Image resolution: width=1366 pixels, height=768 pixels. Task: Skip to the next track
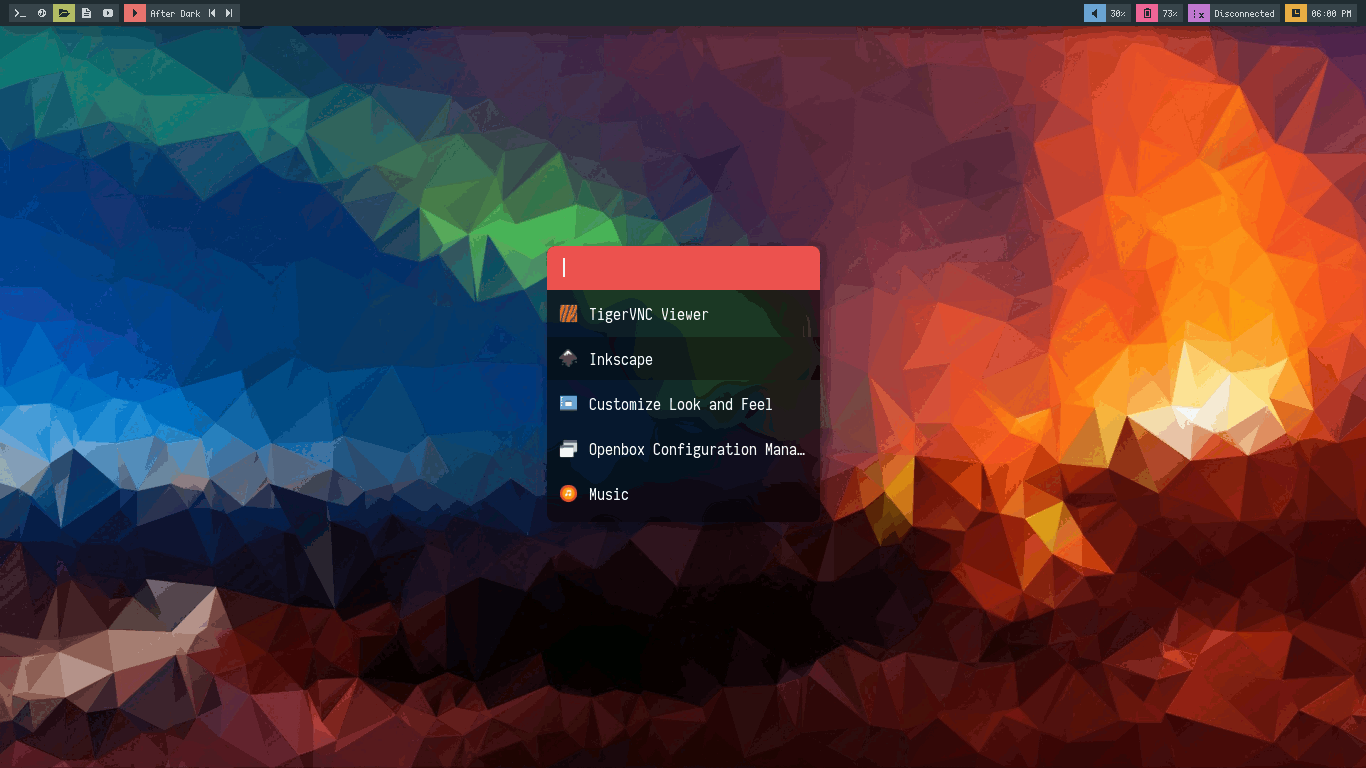point(229,13)
